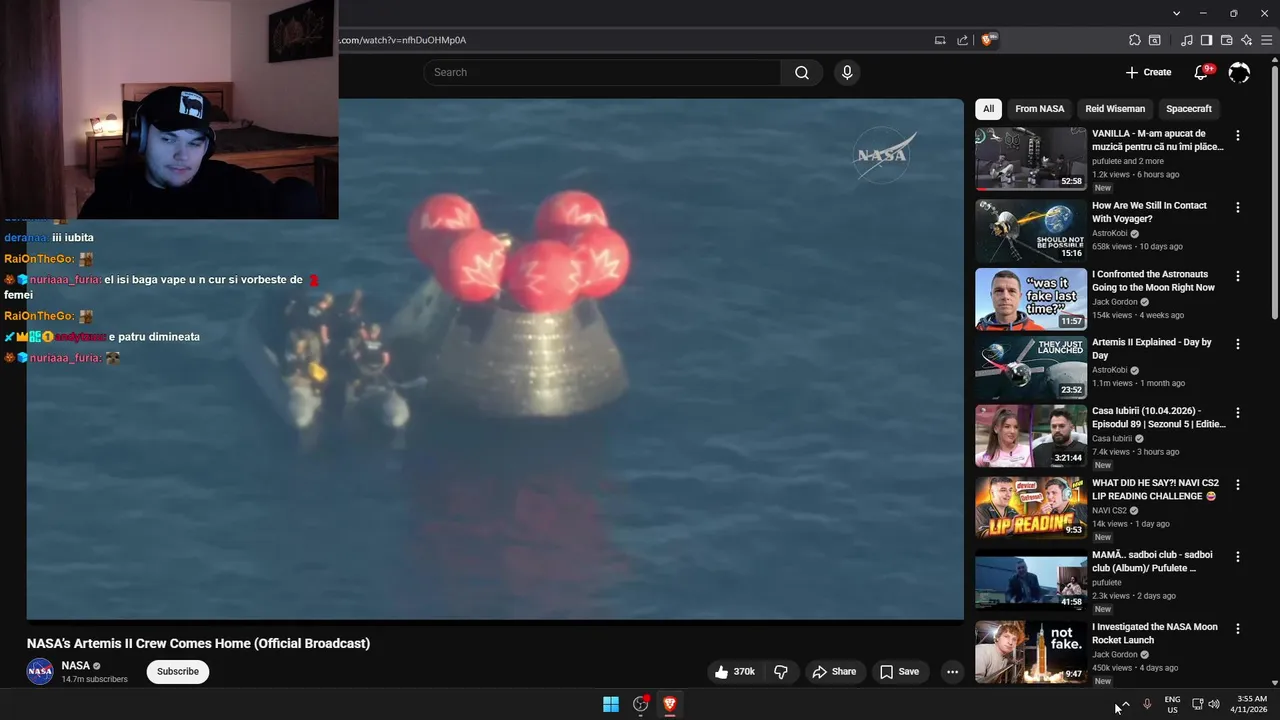Click the video title Artemis II Crew Comes Home
1280x720 pixels.
tap(198, 643)
